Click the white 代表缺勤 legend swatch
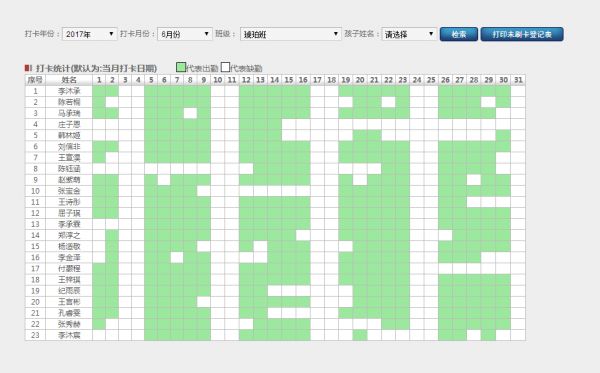The width and height of the screenshot is (600, 373). pos(225,67)
